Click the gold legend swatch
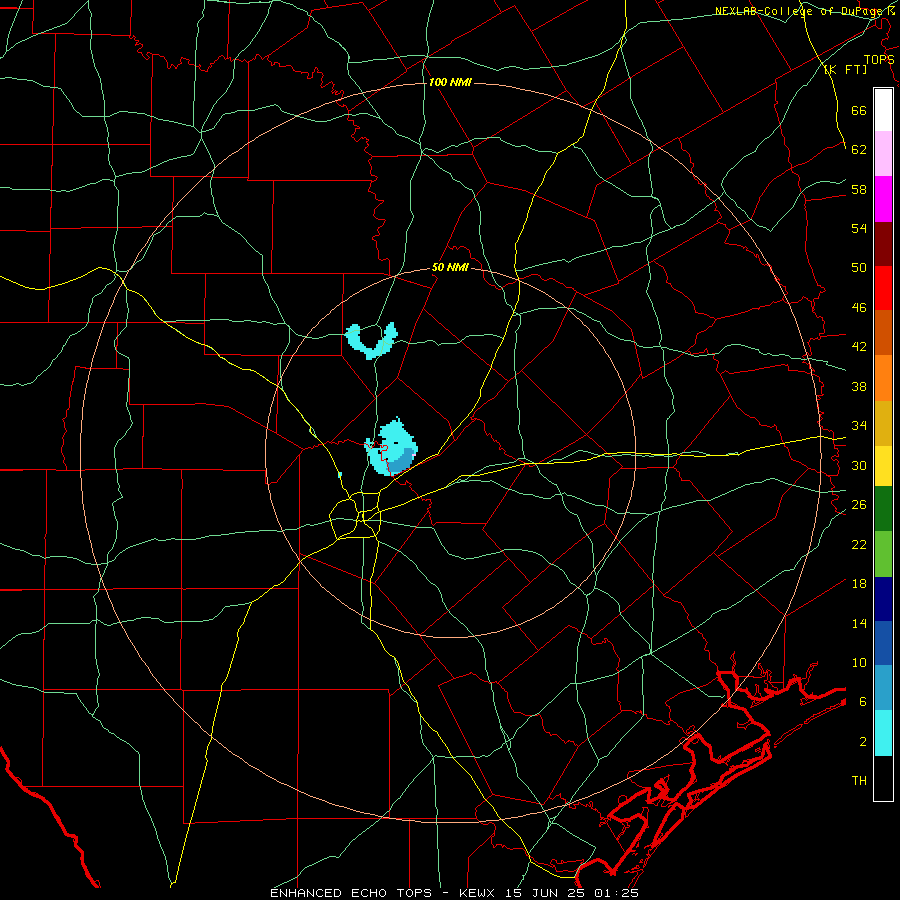The height and width of the screenshot is (900, 900). pos(883,423)
